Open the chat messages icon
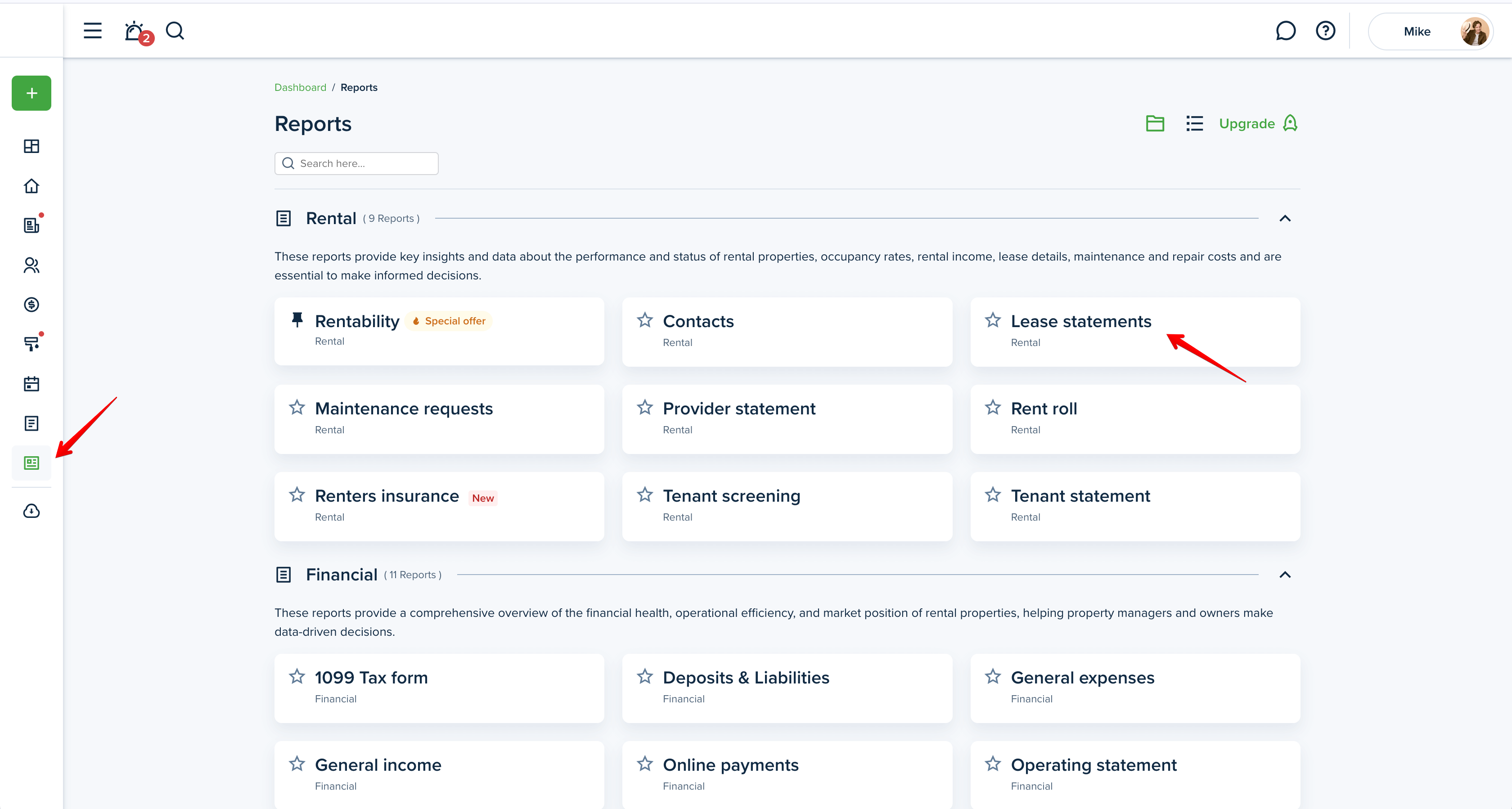This screenshot has width=1512, height=809. point(1286,31)
